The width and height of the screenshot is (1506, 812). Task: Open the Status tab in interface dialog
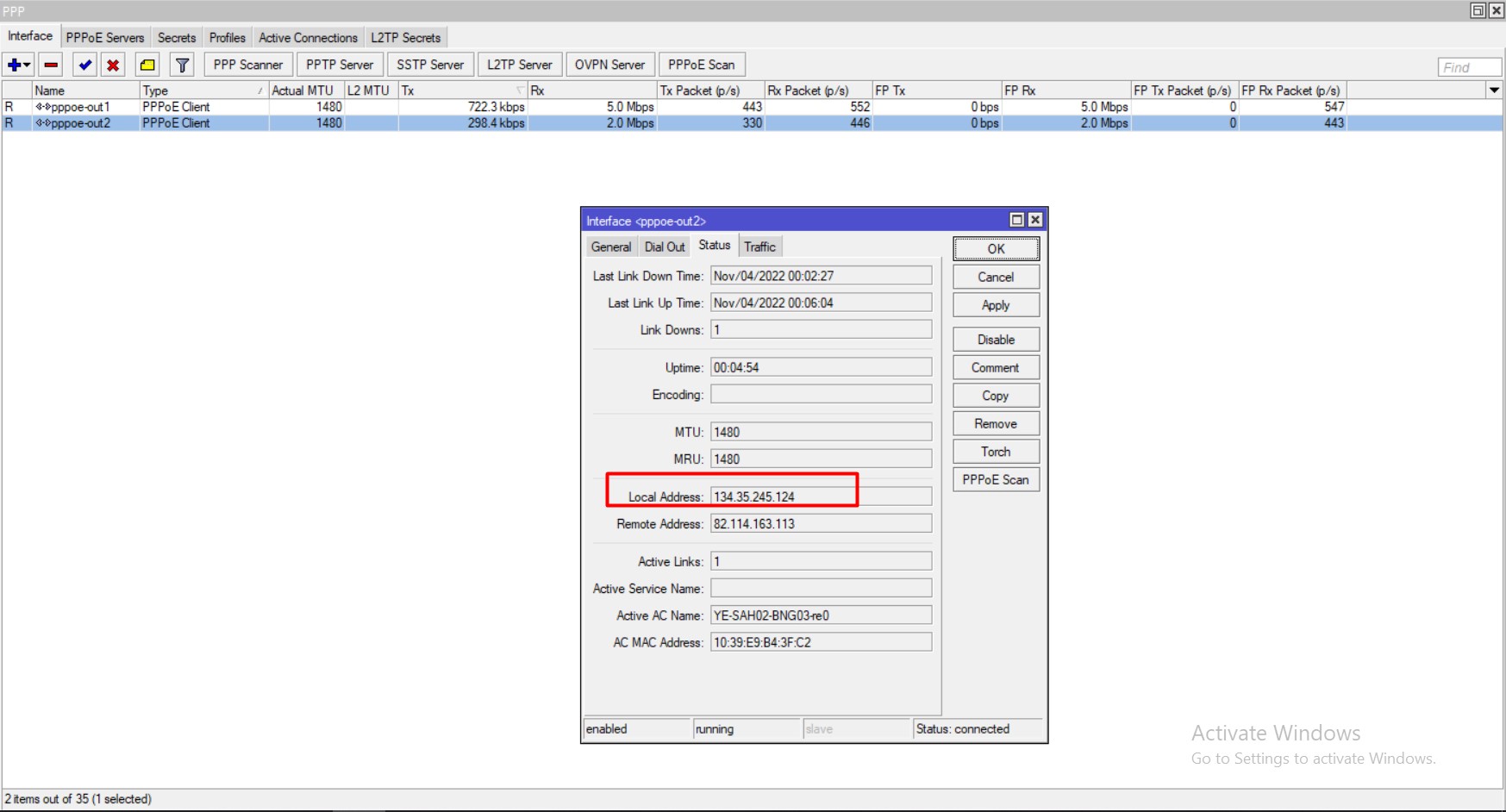point(715,246)
